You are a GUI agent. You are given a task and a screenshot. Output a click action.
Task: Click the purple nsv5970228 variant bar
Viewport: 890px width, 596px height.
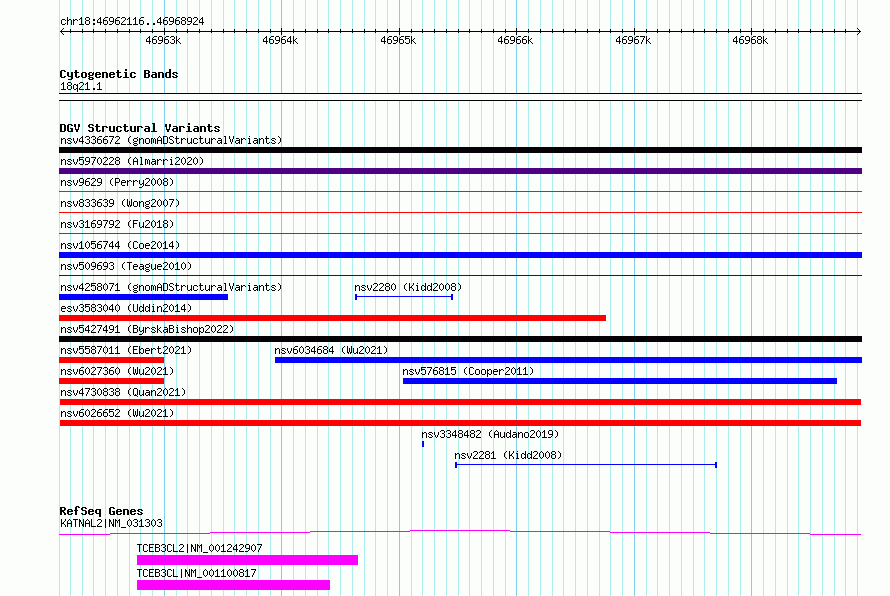coord(460,171)
